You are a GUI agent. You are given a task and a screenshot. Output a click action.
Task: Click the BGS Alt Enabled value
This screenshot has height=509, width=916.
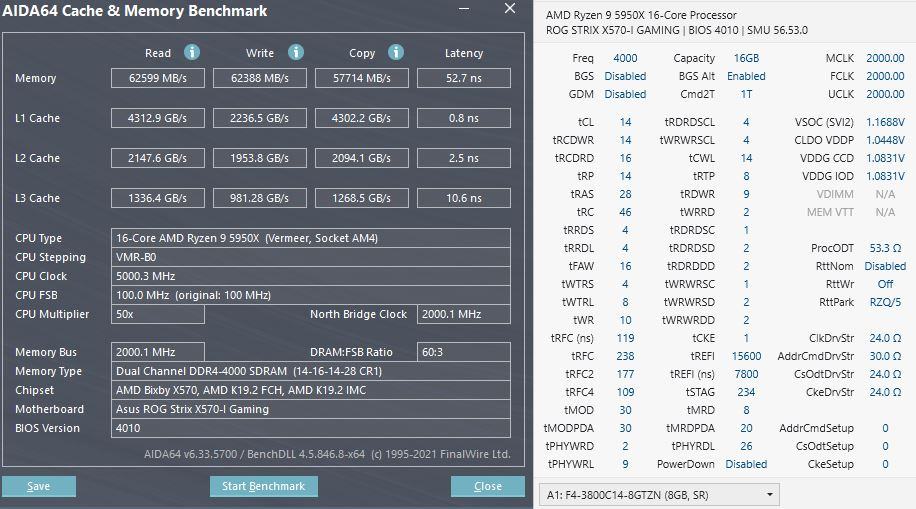tap(746, 76)
